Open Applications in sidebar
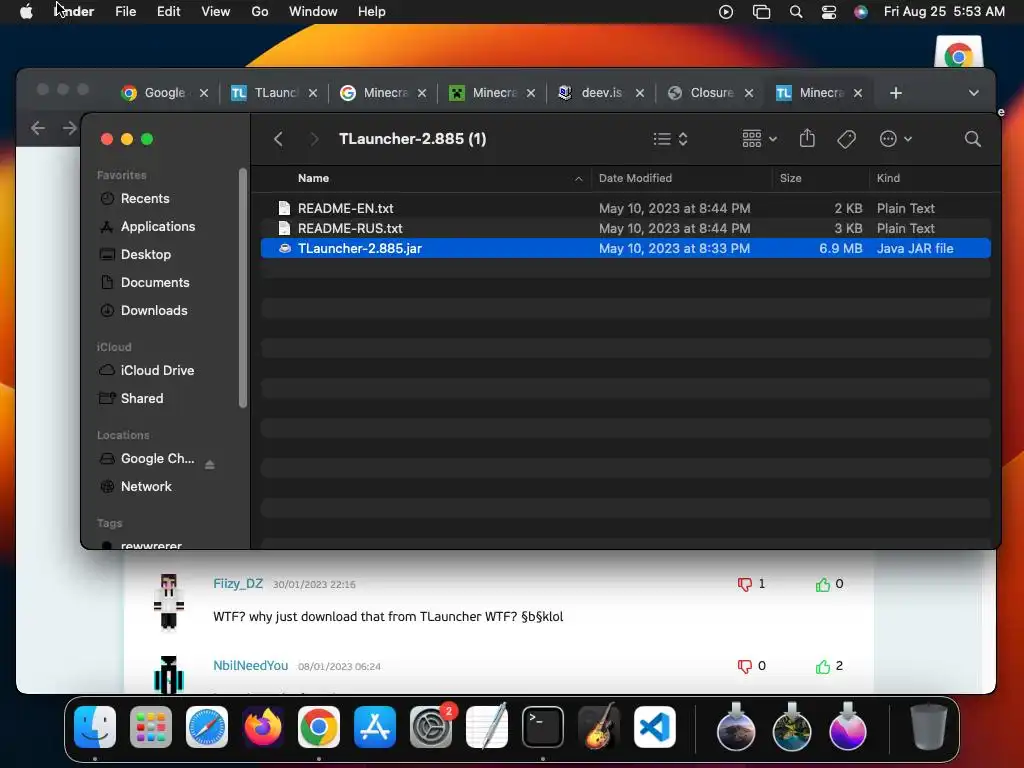Screen dimensions: 1024x768 [157, 227]
